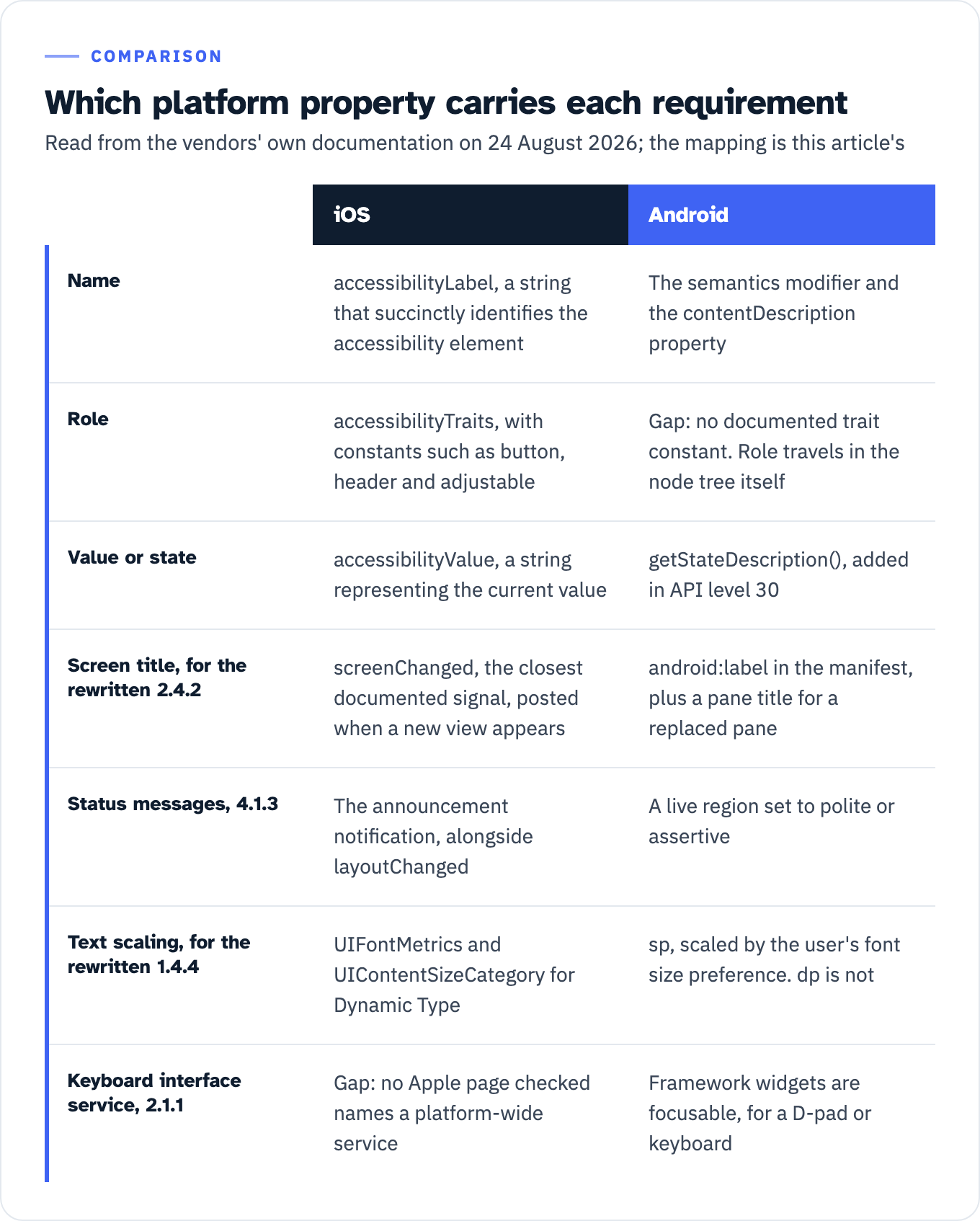Click the iOS column header
Viewport: 980px width, 1221px height.
click(470, 215)
